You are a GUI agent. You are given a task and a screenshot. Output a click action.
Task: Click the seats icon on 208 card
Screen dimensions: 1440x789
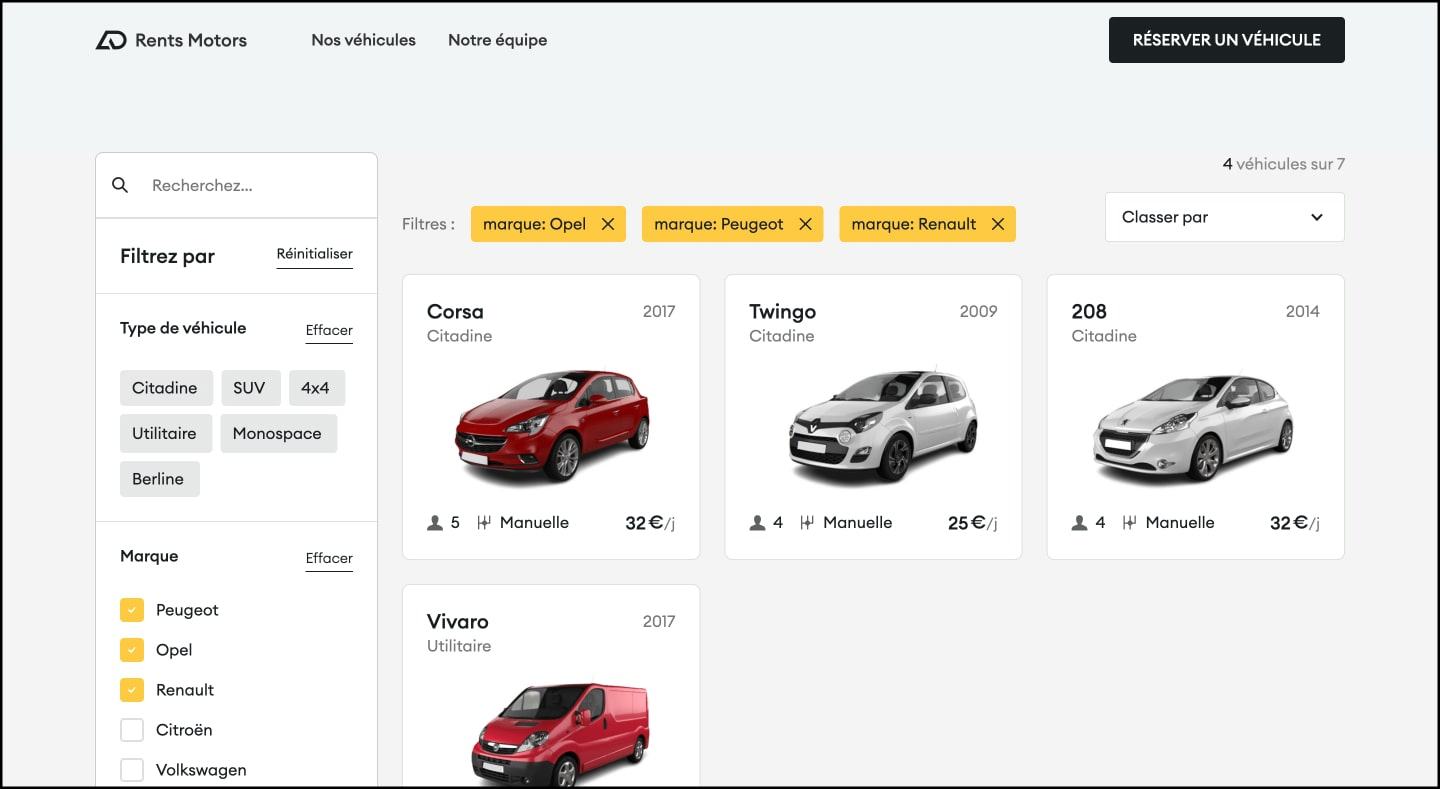tap(1079, 522)
